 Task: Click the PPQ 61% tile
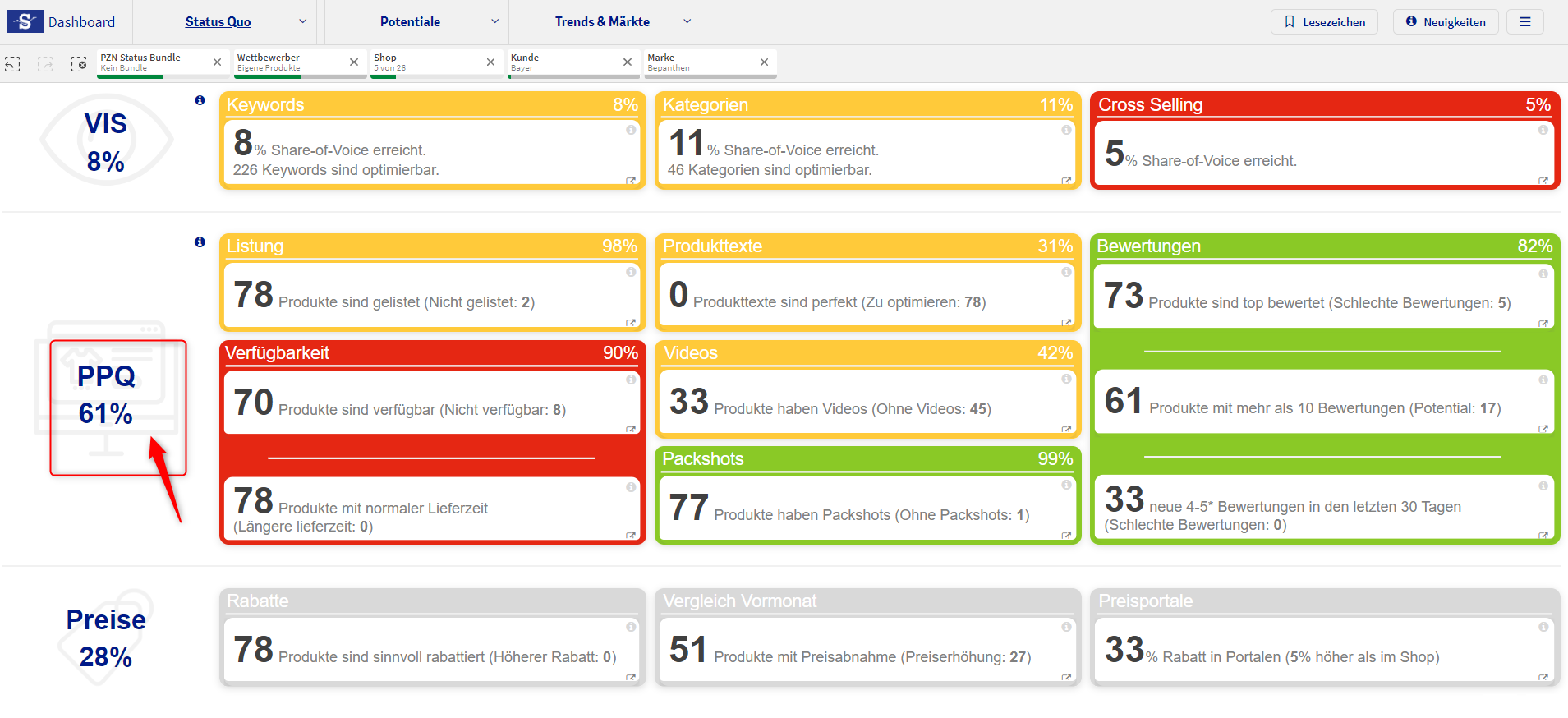pos(106,395)
